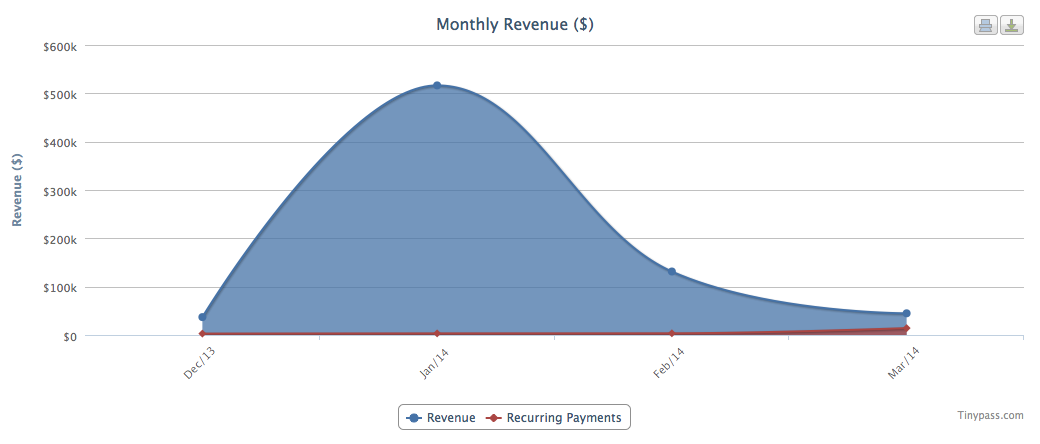The image size is (1040, 444).
Task: Select the Dec/13 Revenue data point
Action: 202,317
